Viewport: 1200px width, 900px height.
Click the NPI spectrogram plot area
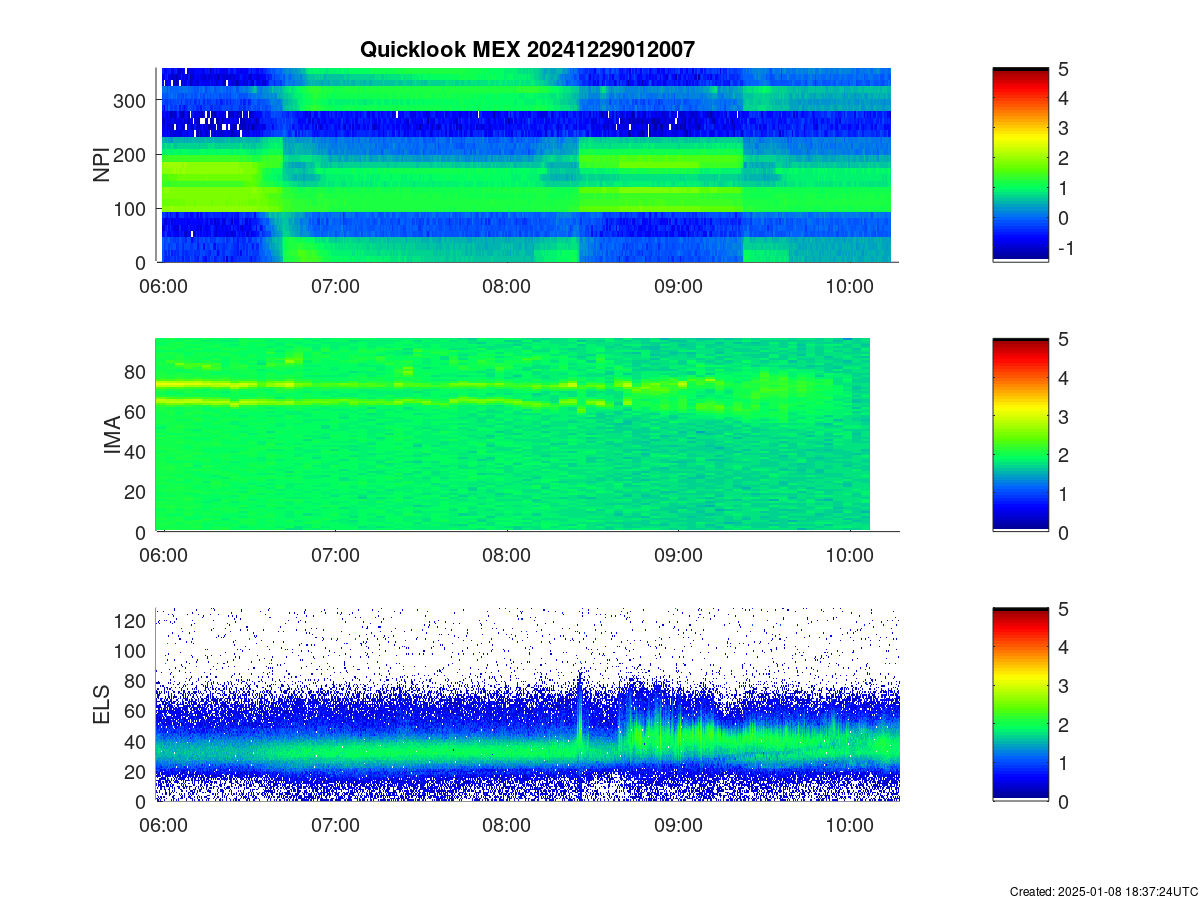526,165
